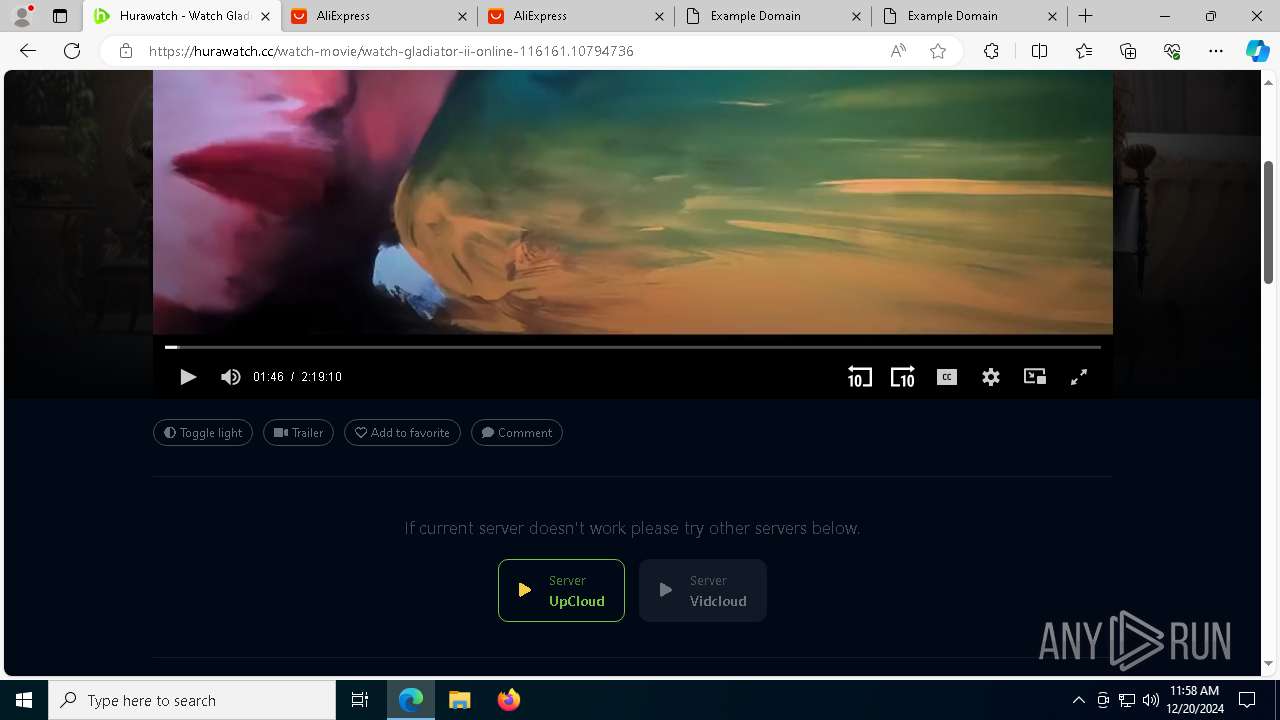The height and width of the screenshot is (720, 1280).
Task: Open Collections toolbar icon
Action: point(1128,51)
